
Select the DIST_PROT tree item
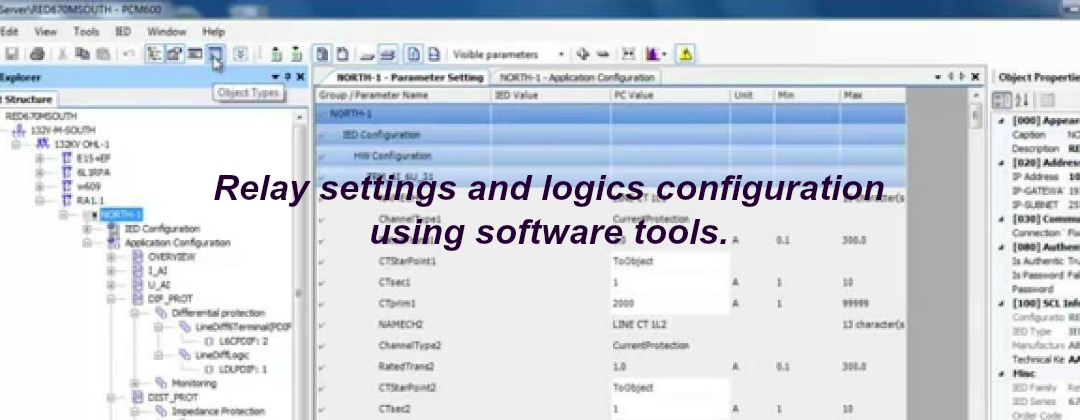(x=172, y=397)
